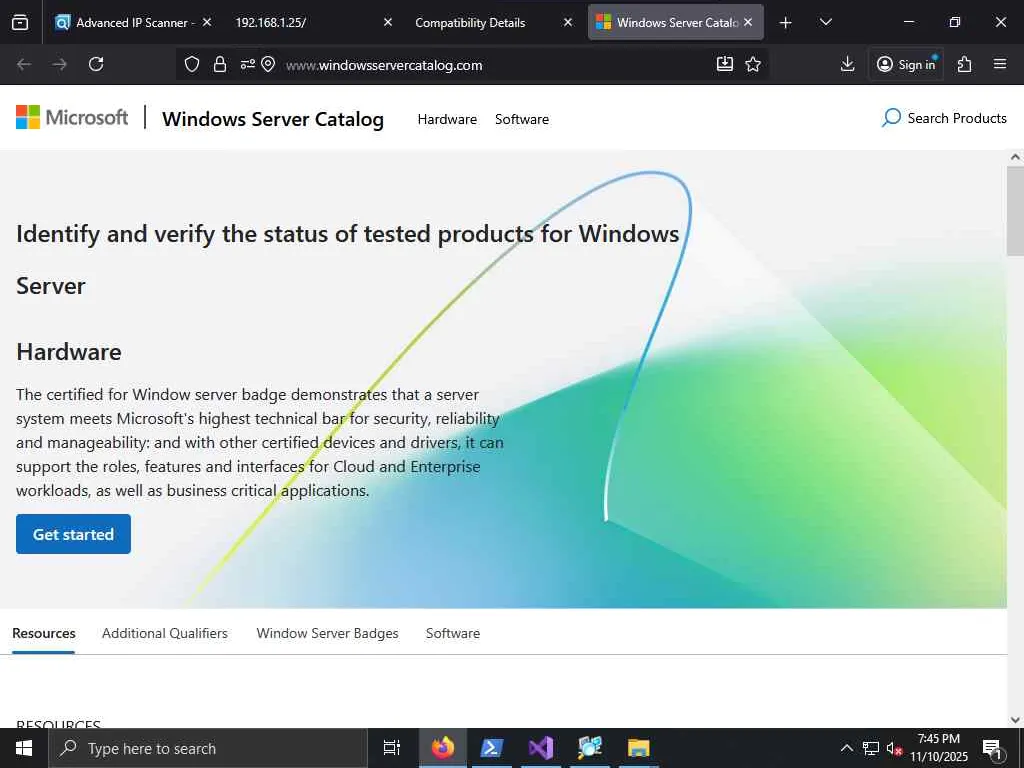Switch to Advanced IP Scanner tab

coord(134,22)
